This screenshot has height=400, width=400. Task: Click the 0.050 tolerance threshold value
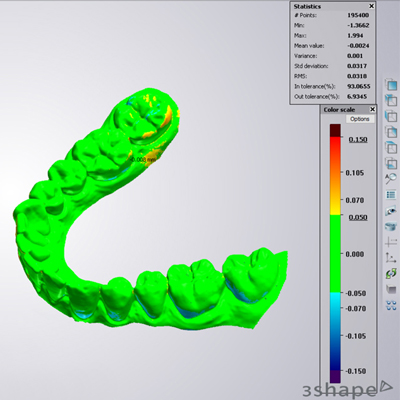click(x=358, y=217)
